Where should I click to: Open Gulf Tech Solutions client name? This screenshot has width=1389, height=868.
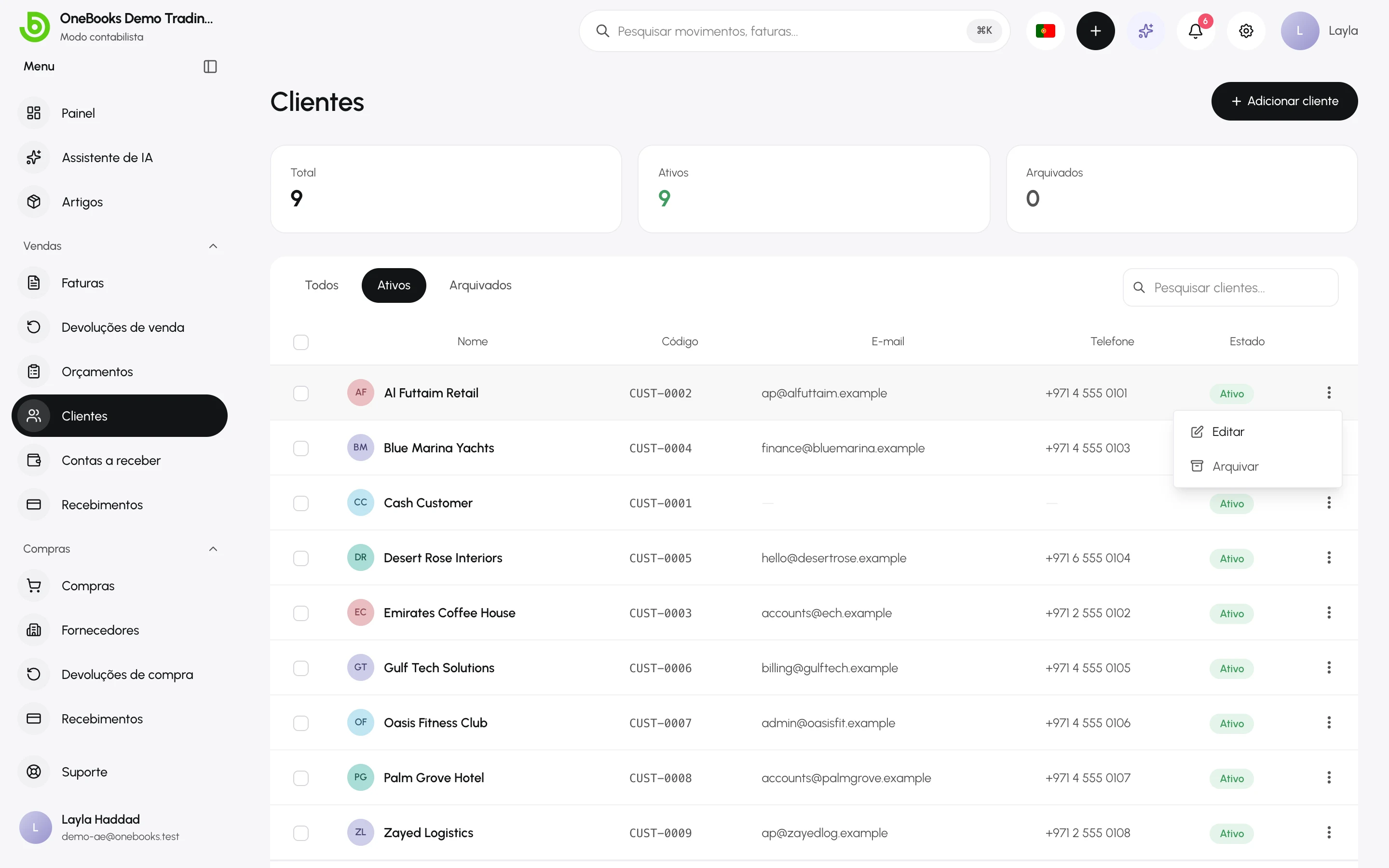tap(439, 668)
